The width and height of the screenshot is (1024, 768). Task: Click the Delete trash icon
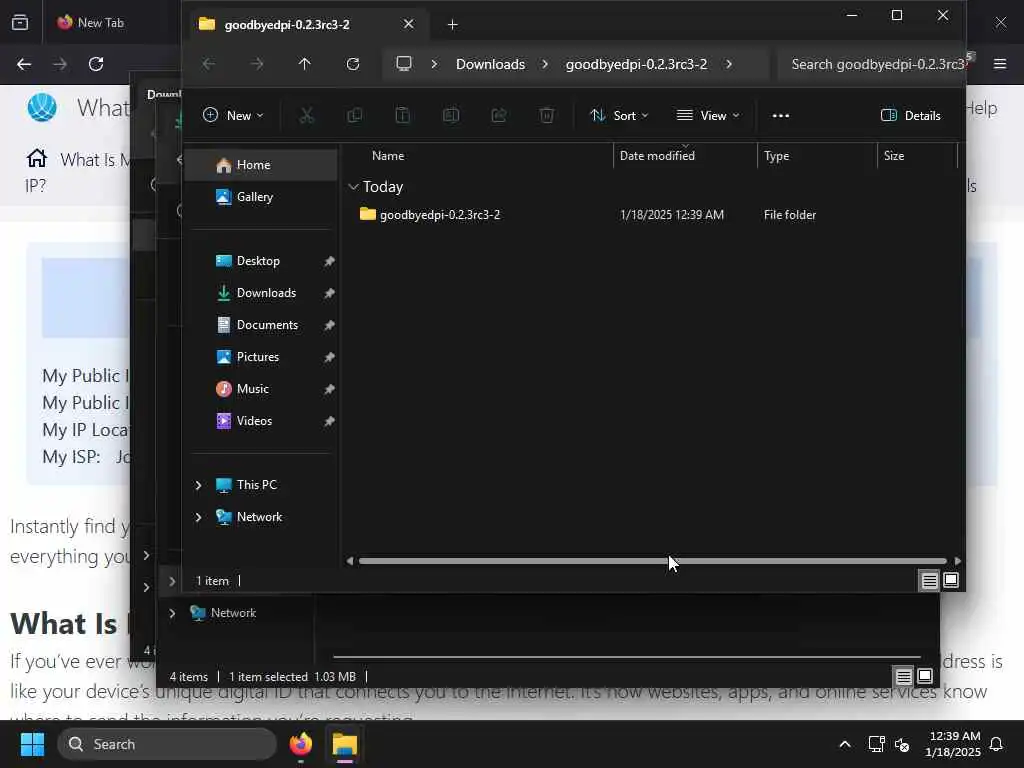pos(547,116)
